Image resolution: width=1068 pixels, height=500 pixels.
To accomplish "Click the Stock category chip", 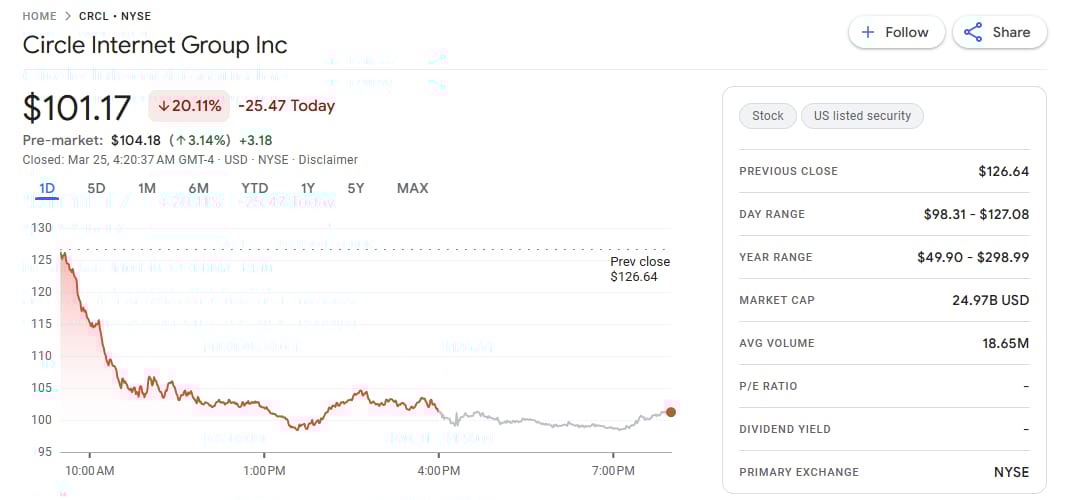I will tap(768, 116).
